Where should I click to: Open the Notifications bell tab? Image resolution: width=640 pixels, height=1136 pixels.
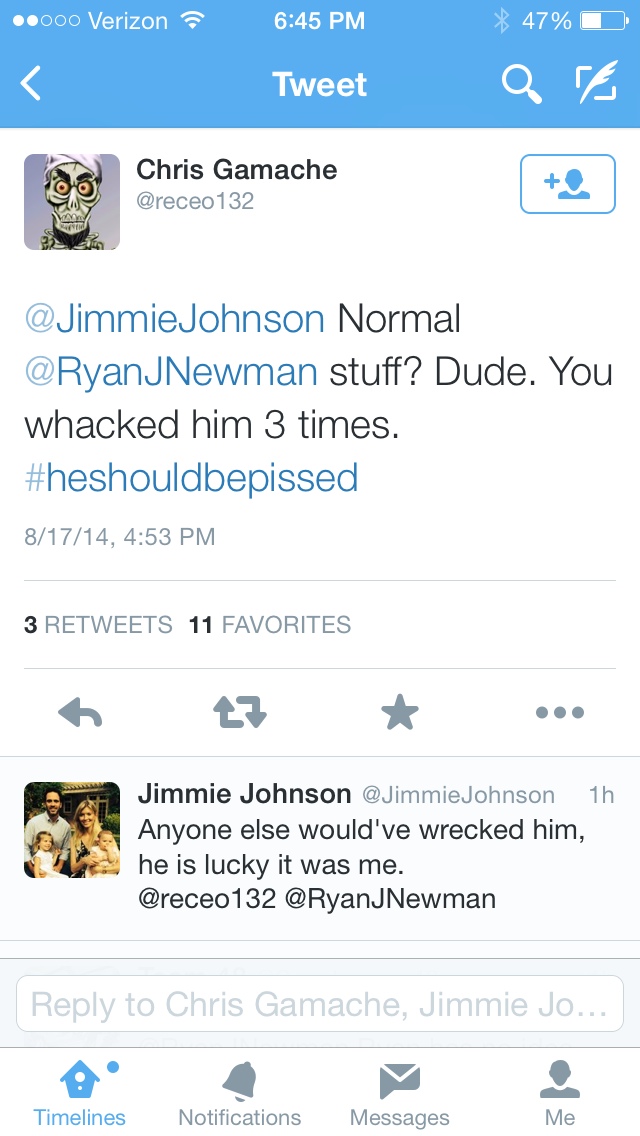point(240,1093)
